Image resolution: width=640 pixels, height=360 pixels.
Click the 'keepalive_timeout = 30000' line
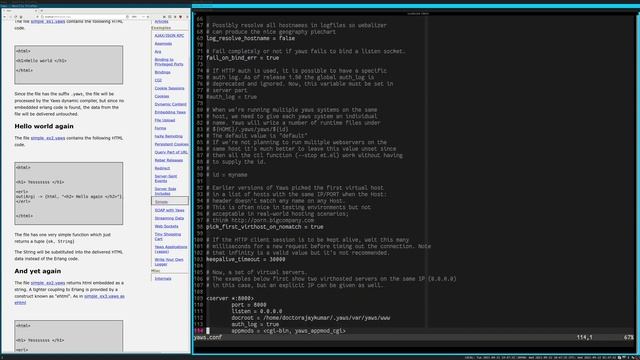tap(246, 260)
